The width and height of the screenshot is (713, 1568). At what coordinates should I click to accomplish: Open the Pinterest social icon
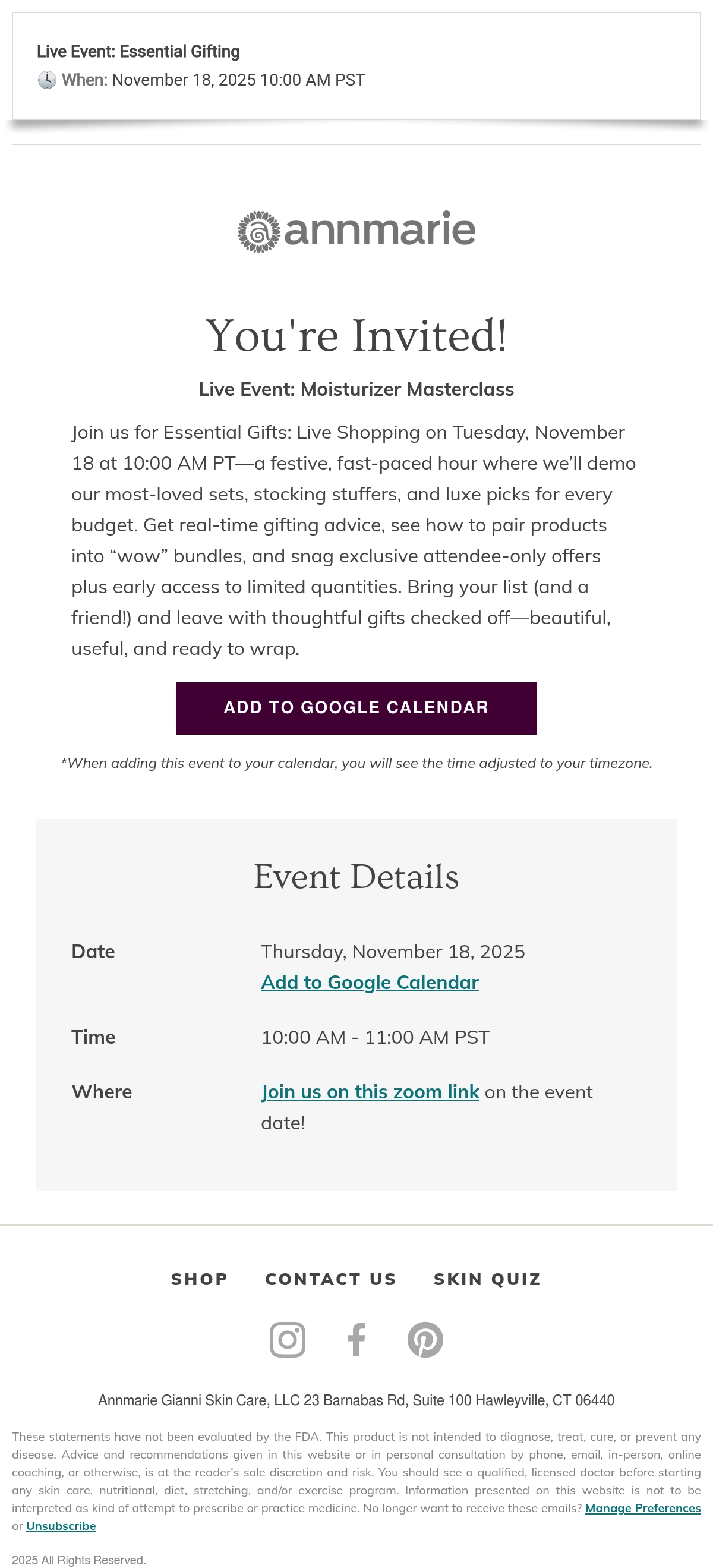425,1339
